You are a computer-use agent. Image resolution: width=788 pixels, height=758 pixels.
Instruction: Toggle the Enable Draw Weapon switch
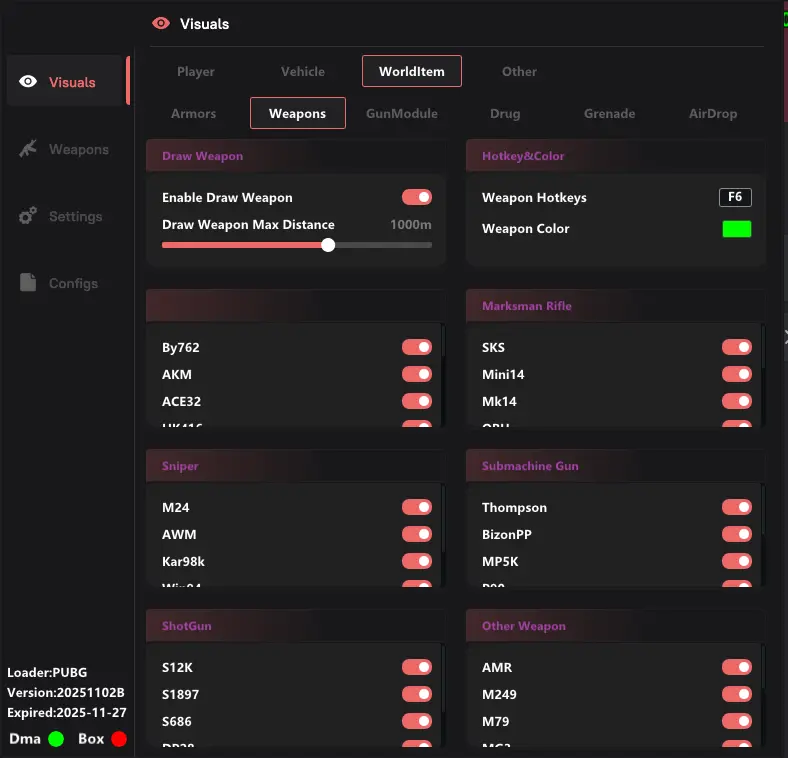pos(417,197)
